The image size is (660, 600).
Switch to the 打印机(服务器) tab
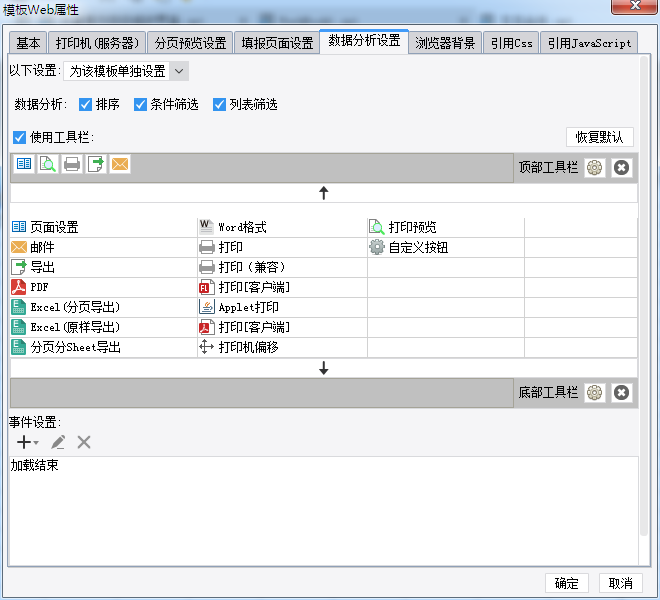click(x=97, y=43)
